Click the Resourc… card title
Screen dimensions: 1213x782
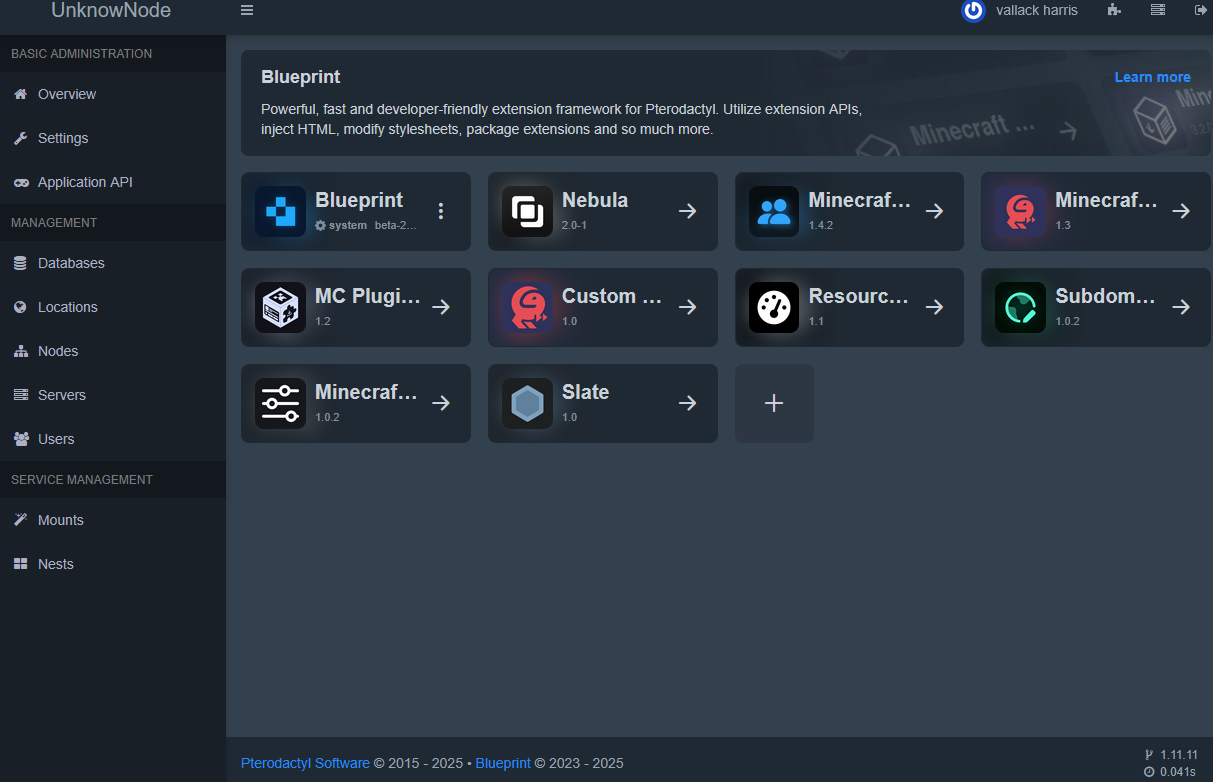[860, 296]
